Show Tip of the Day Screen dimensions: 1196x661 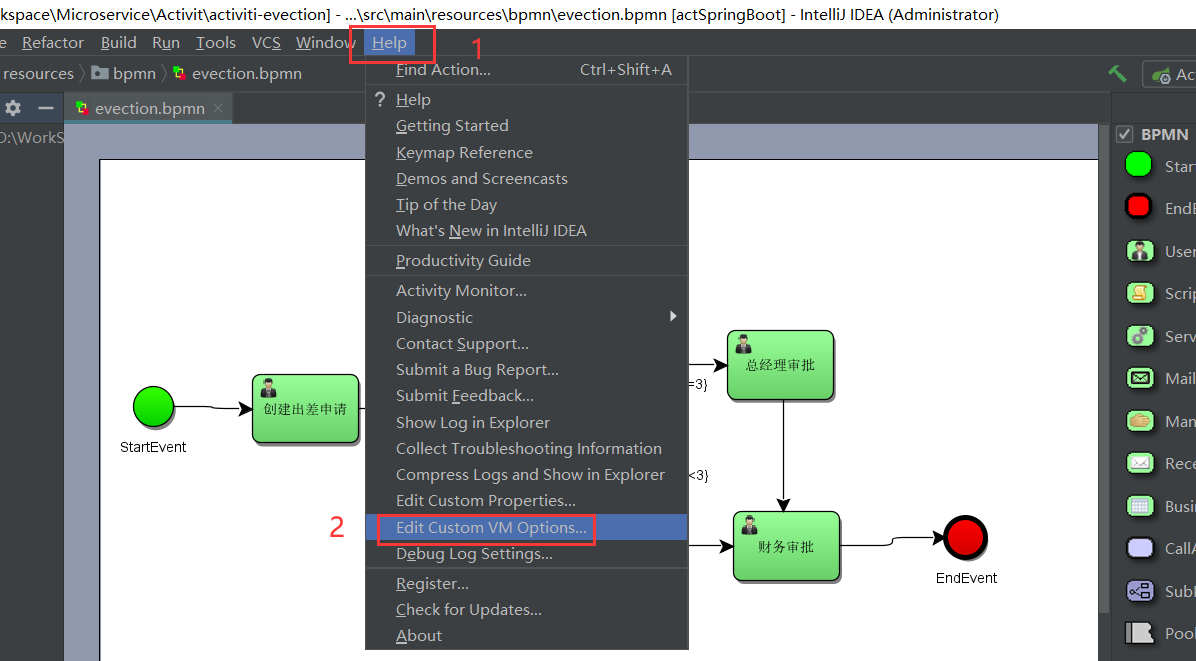click(526, 204)
